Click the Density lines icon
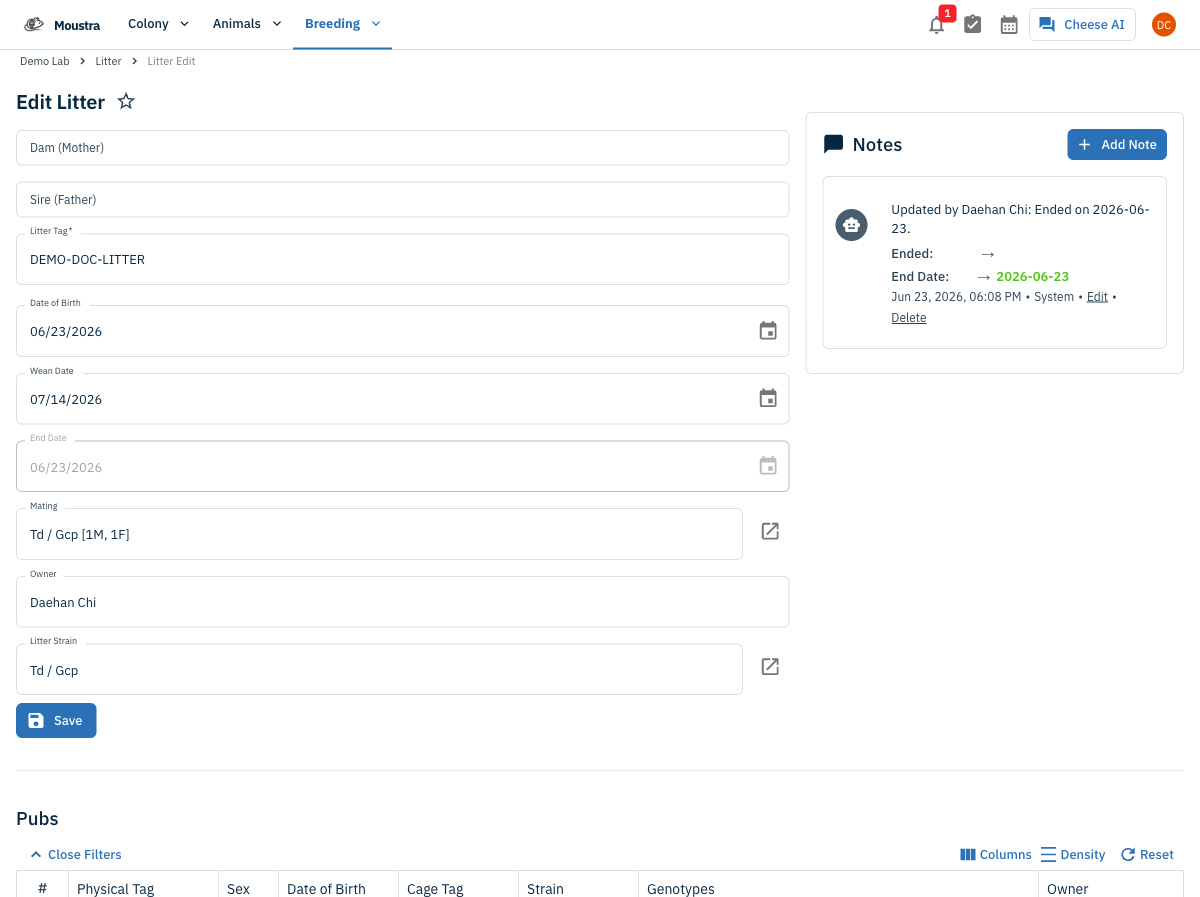Screen dimensions: 1200x897 coord(1049,855)
